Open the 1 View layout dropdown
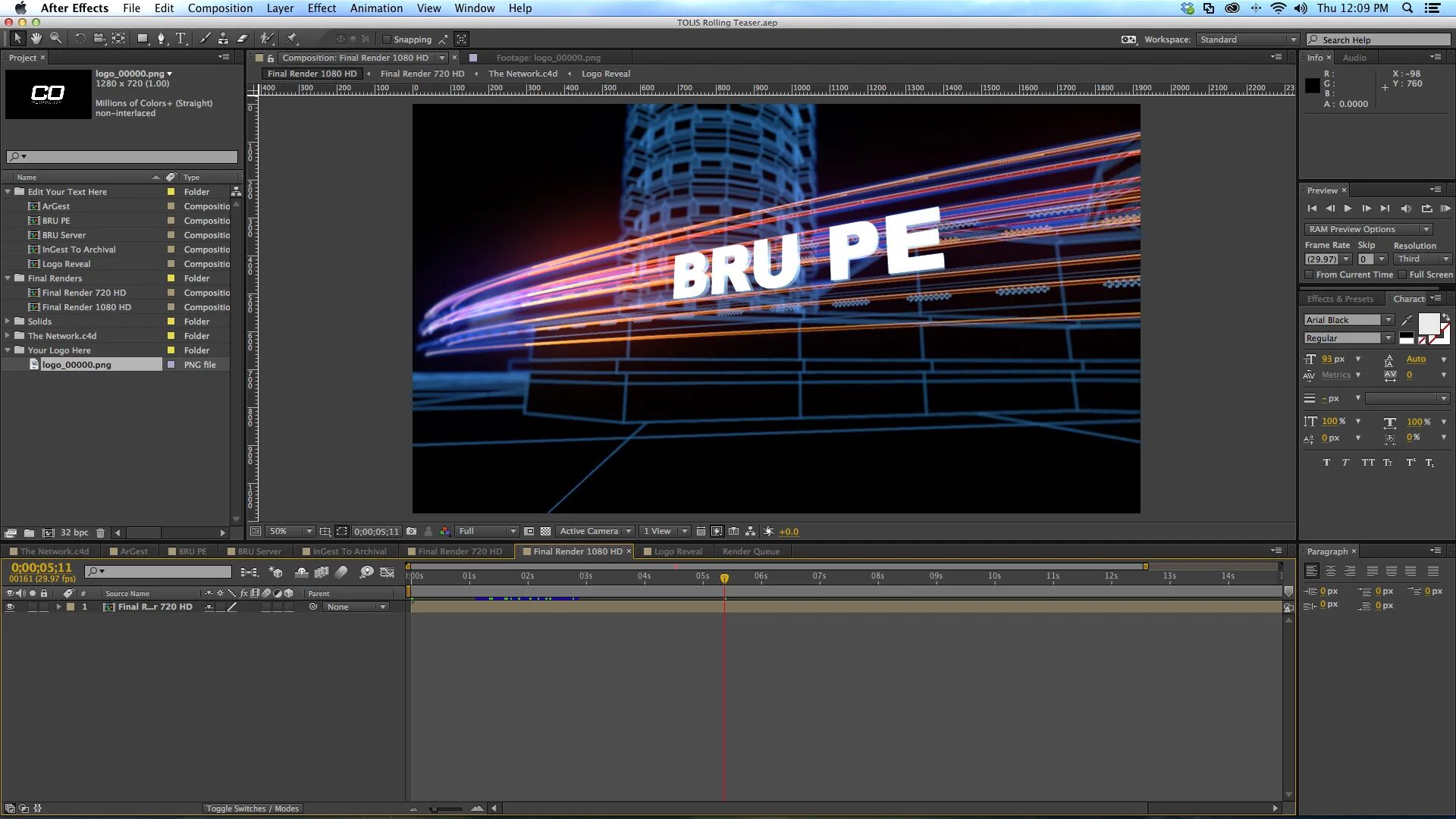The width and height of the screenshot is (1456, 819). tap(665, 532)
